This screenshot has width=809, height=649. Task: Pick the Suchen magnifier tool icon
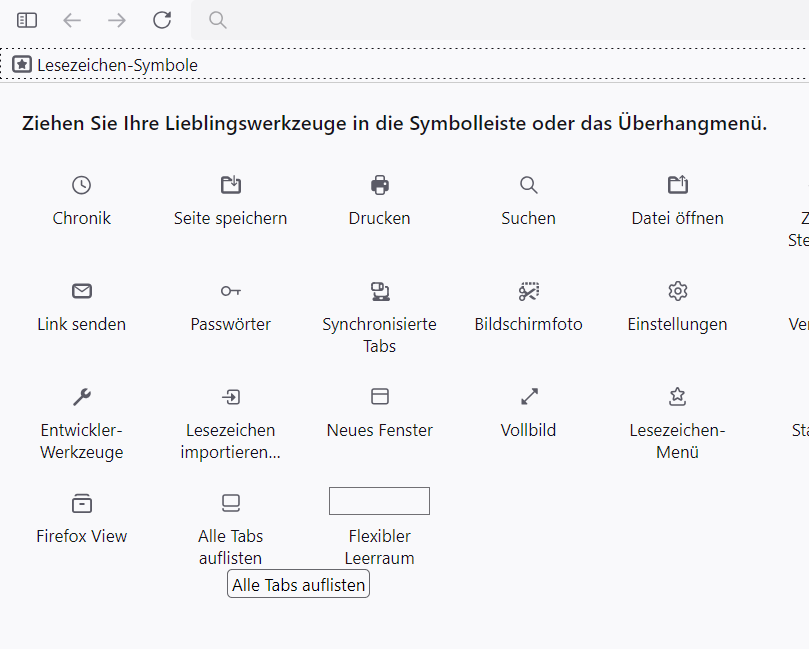[529, 185]
